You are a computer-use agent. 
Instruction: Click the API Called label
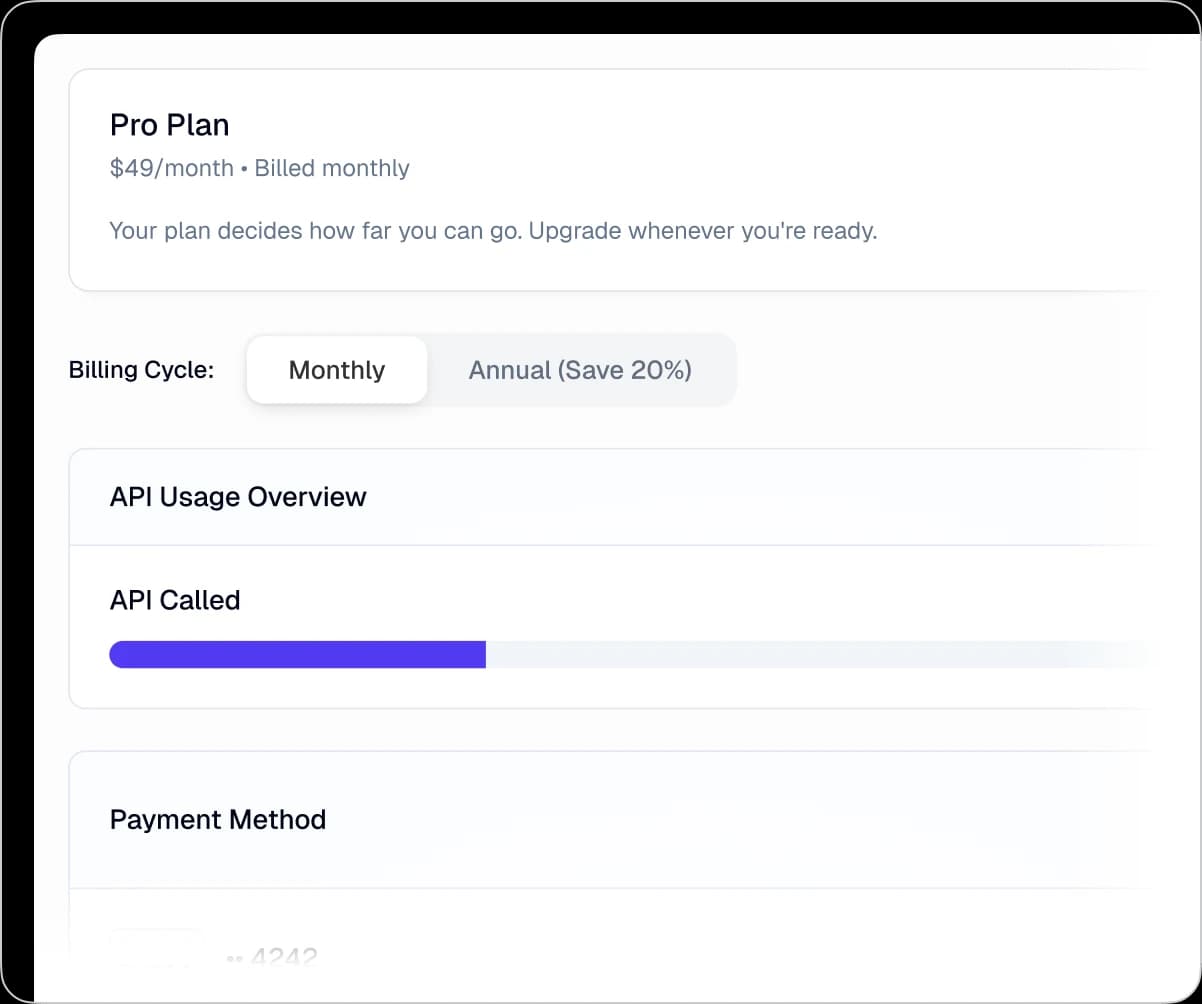tap(175, 600)
